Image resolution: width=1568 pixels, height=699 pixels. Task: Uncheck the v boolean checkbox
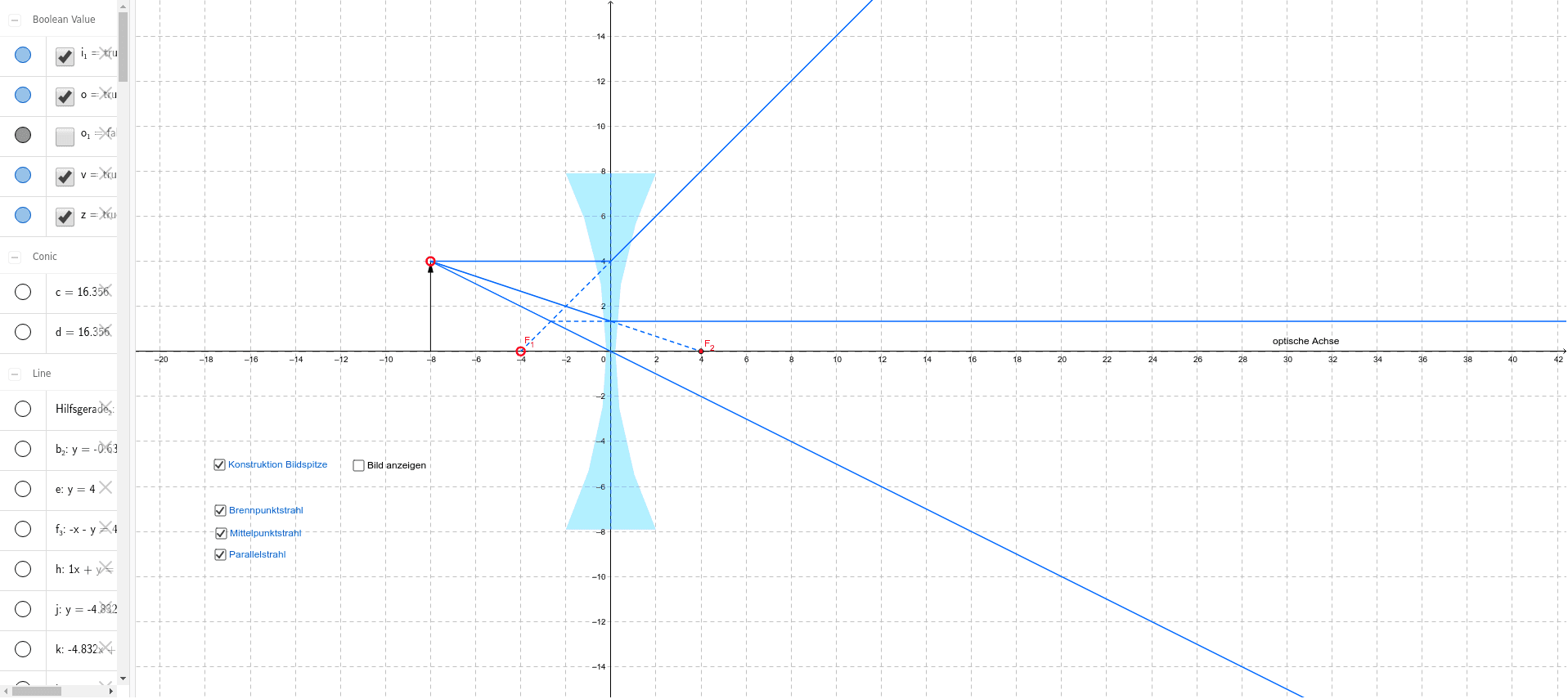click(x=65, y=177)
